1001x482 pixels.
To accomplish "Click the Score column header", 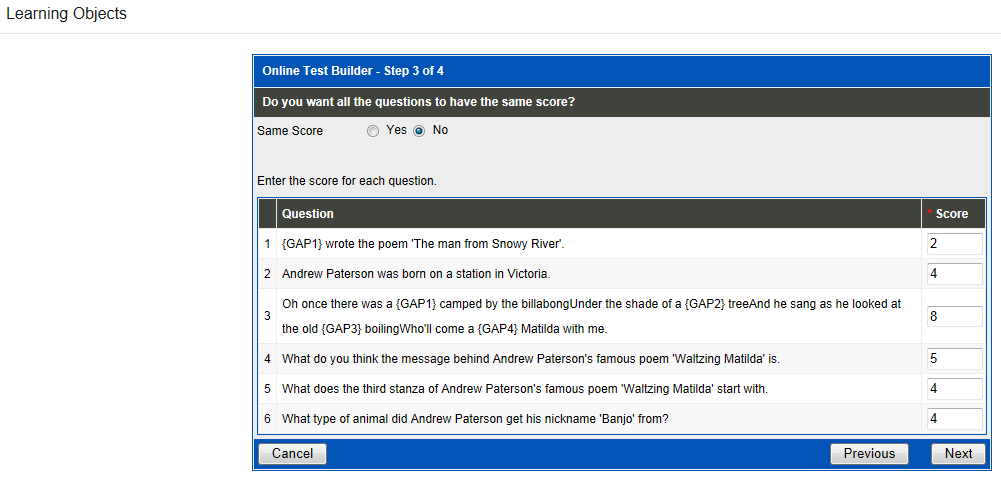I will point(952,214).
